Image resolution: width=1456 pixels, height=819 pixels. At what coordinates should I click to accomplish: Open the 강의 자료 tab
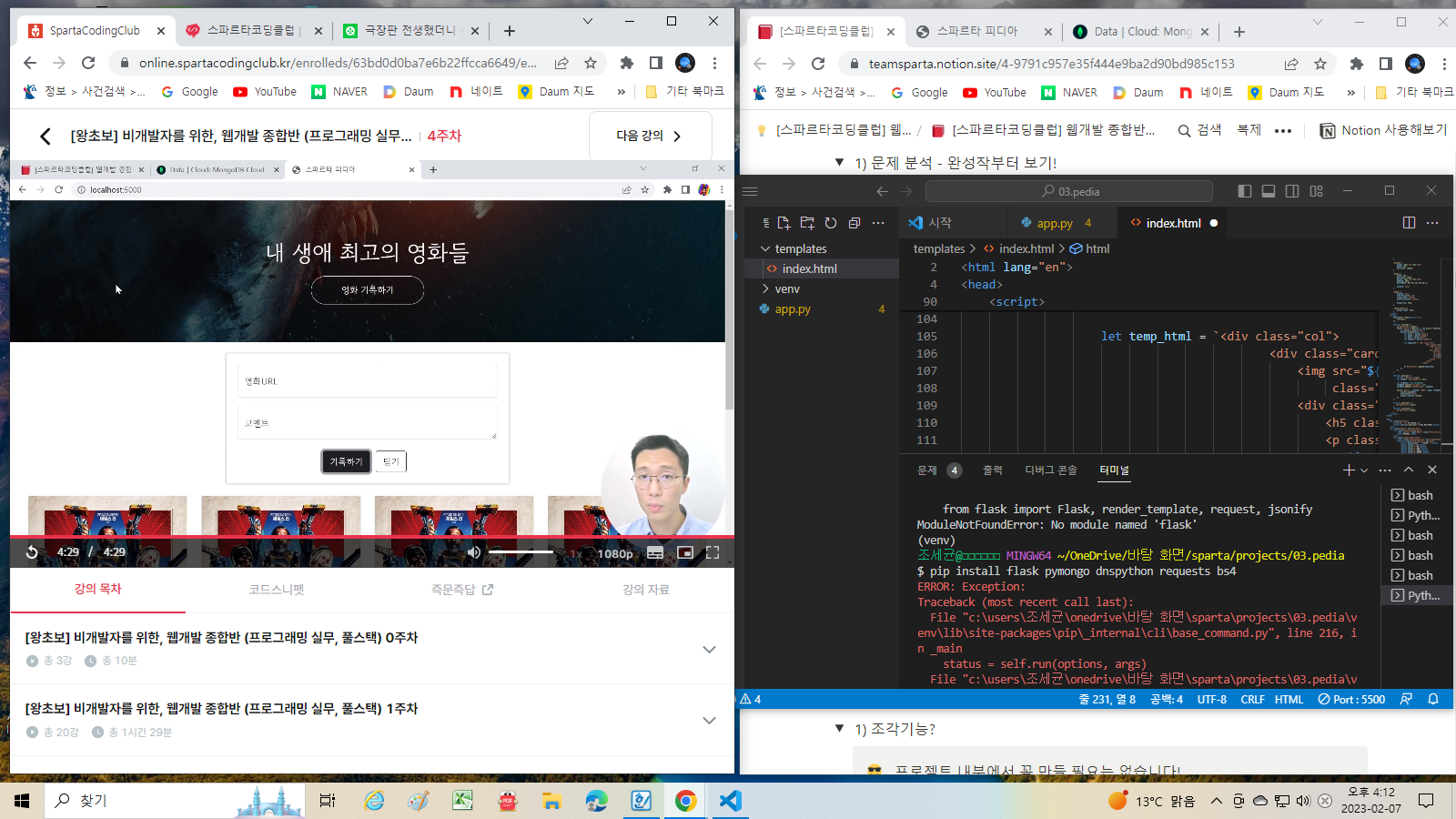coord(646,590)
